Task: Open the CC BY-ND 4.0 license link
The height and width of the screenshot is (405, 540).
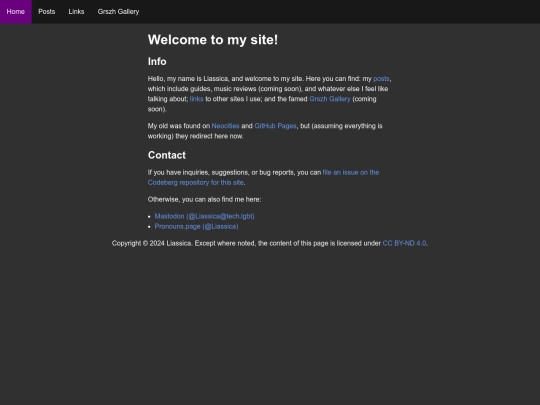Action: 404,243
